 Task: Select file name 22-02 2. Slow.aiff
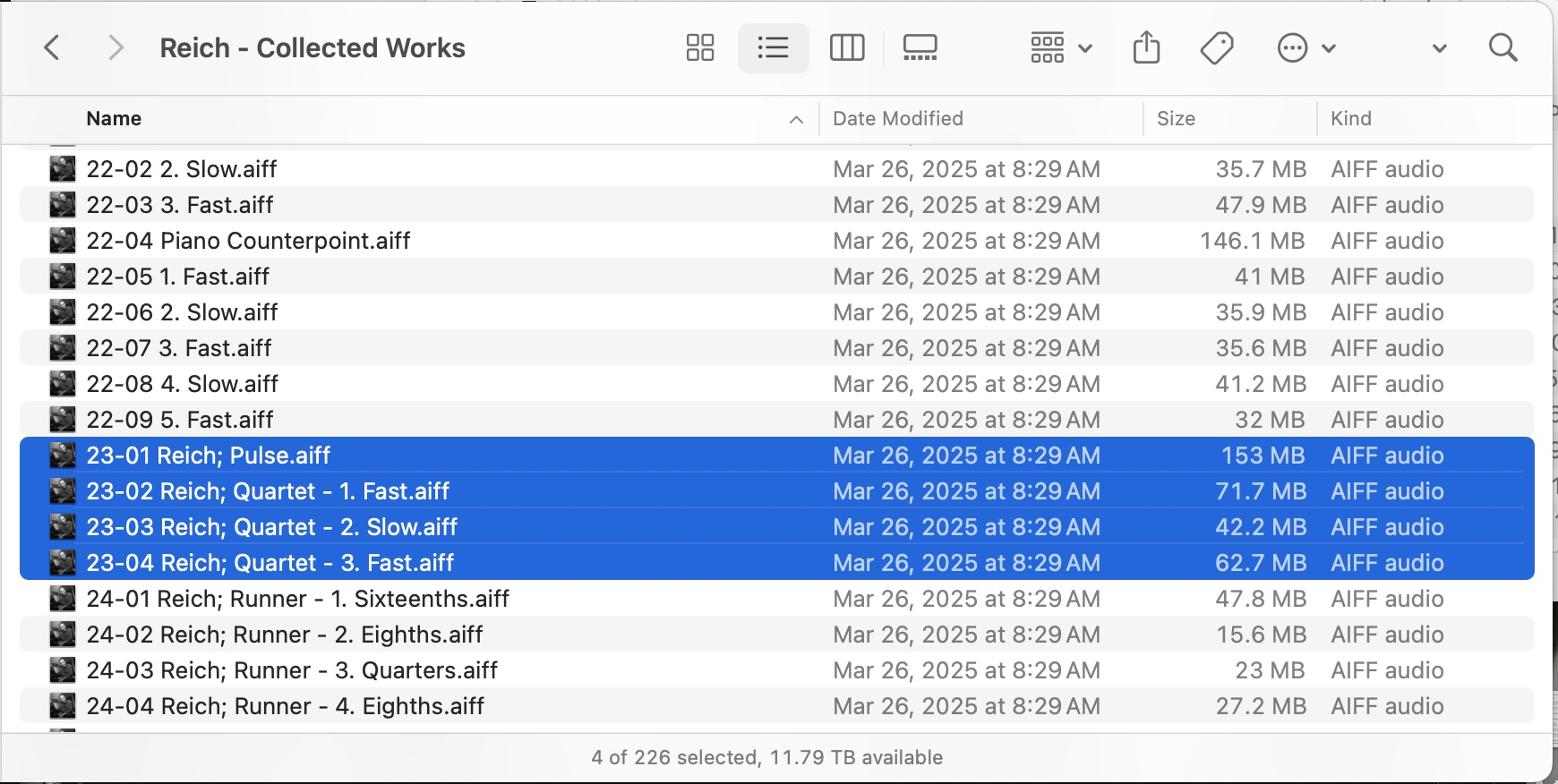pos(182,169)
